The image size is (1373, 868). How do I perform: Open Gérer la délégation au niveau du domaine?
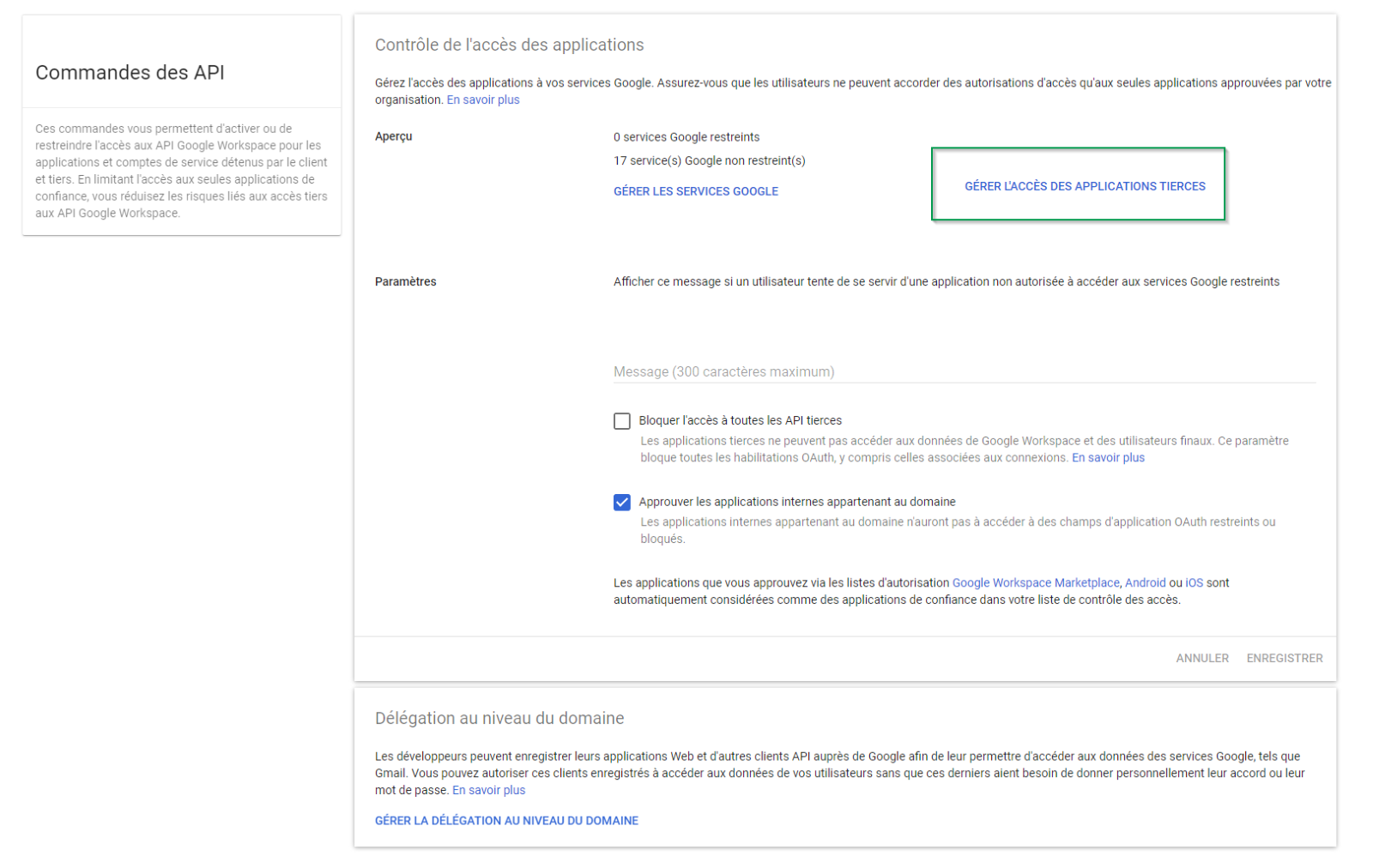click(506, 821)
